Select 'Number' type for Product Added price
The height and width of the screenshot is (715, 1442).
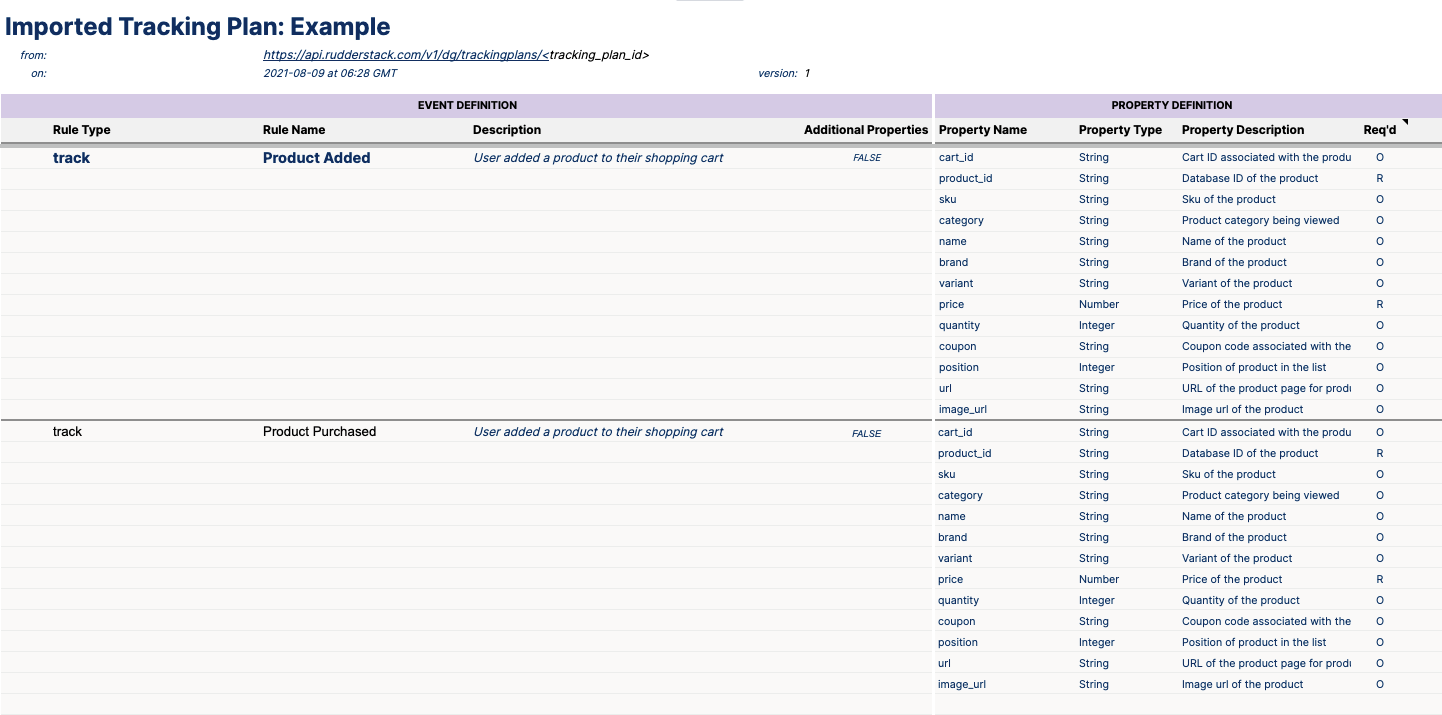pos(1099,304)
